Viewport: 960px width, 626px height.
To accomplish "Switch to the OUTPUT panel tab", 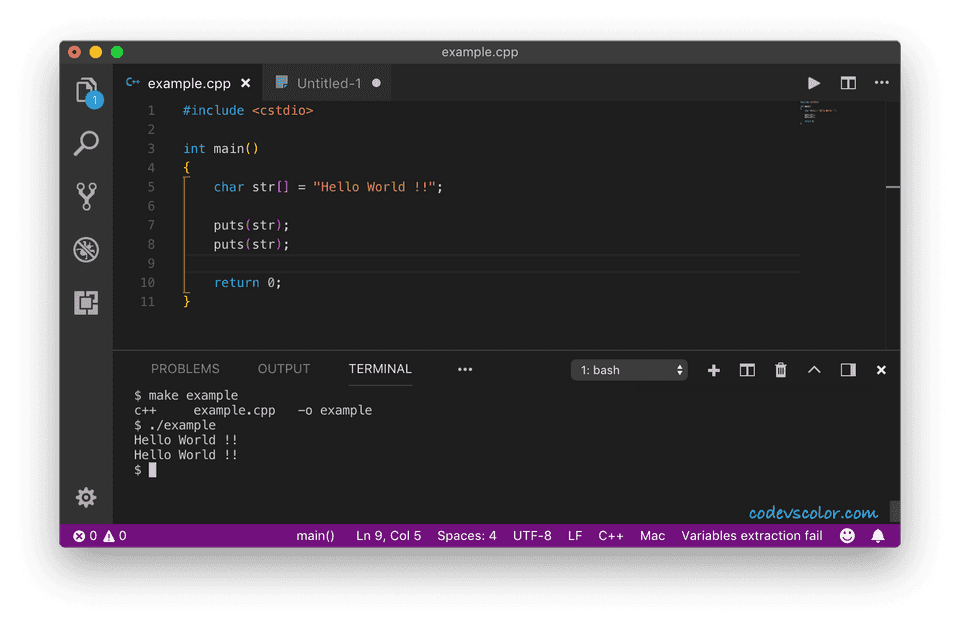I will [283, 368].
